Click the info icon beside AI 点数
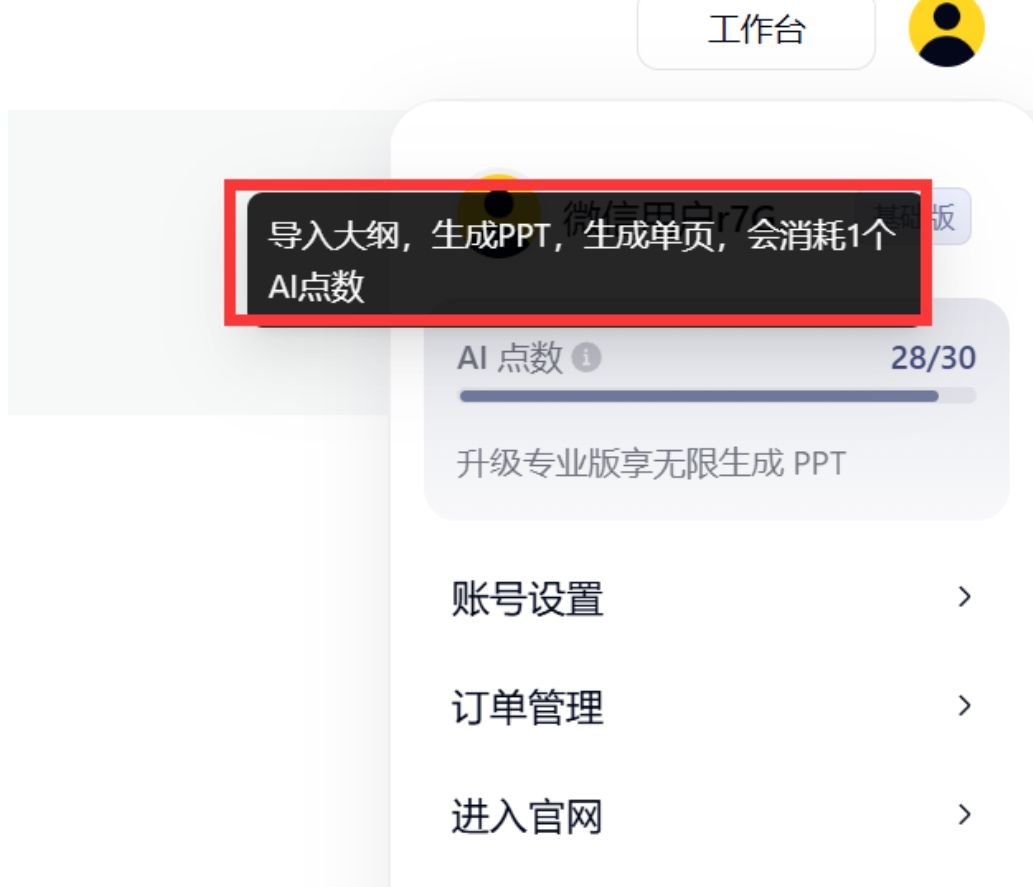Screen dimensions: 1033x887 (586, 358)
